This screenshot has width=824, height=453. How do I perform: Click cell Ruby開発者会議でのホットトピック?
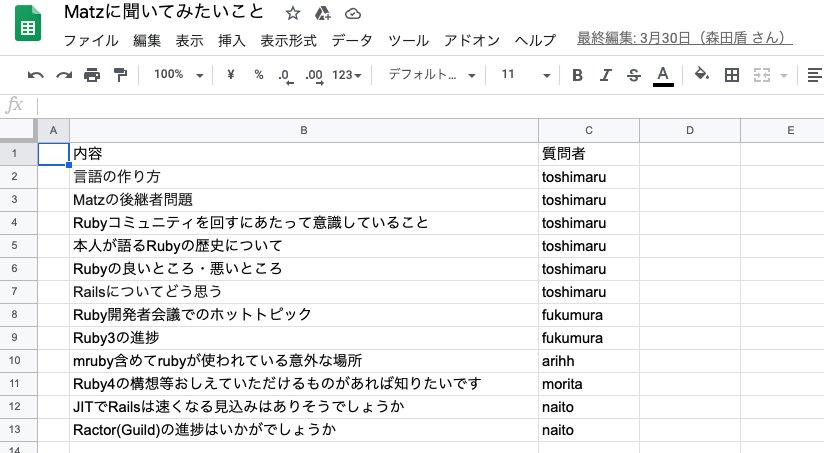[x=304, y=315]
